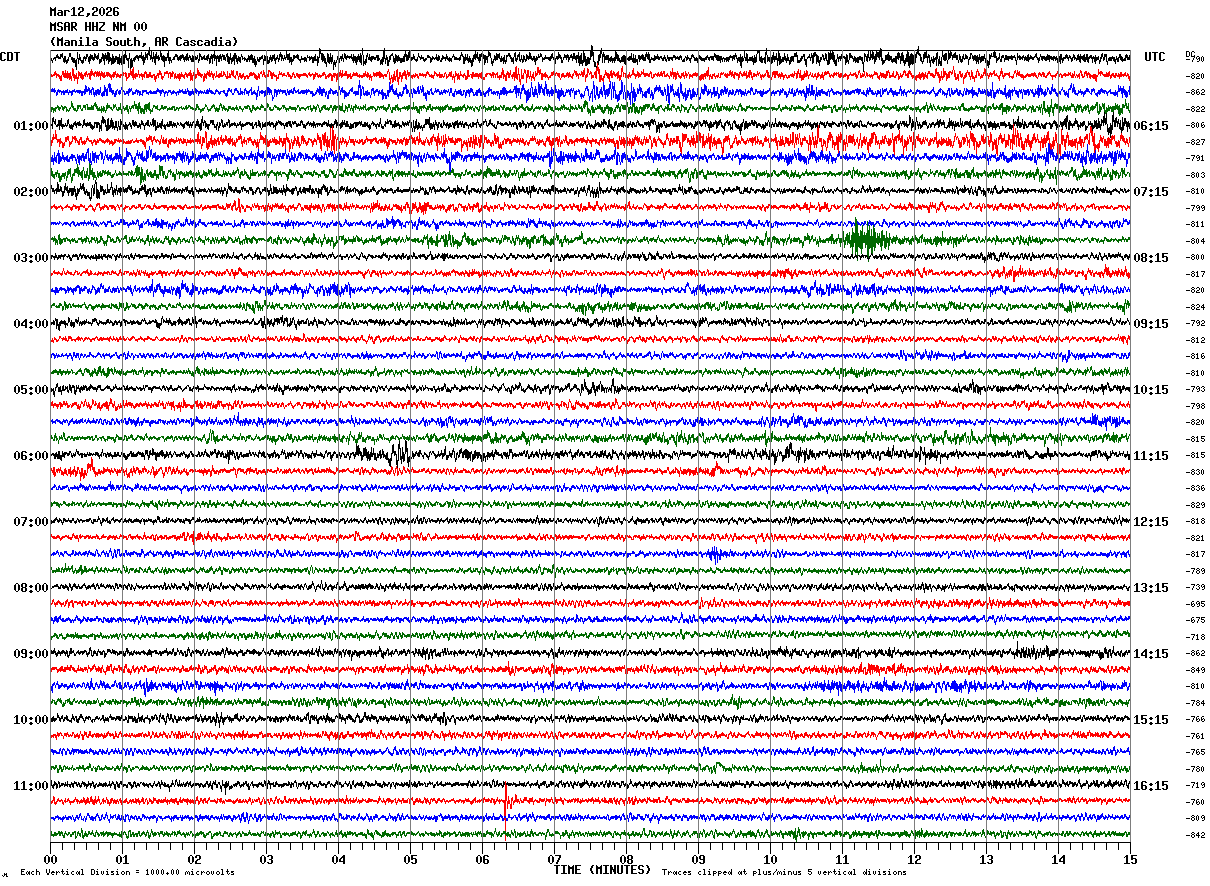The width and height of the screenshot is (1210, 886).
Task: Click the DC offset value -836
Action: pyautogui.click(x=1195, y=488)
